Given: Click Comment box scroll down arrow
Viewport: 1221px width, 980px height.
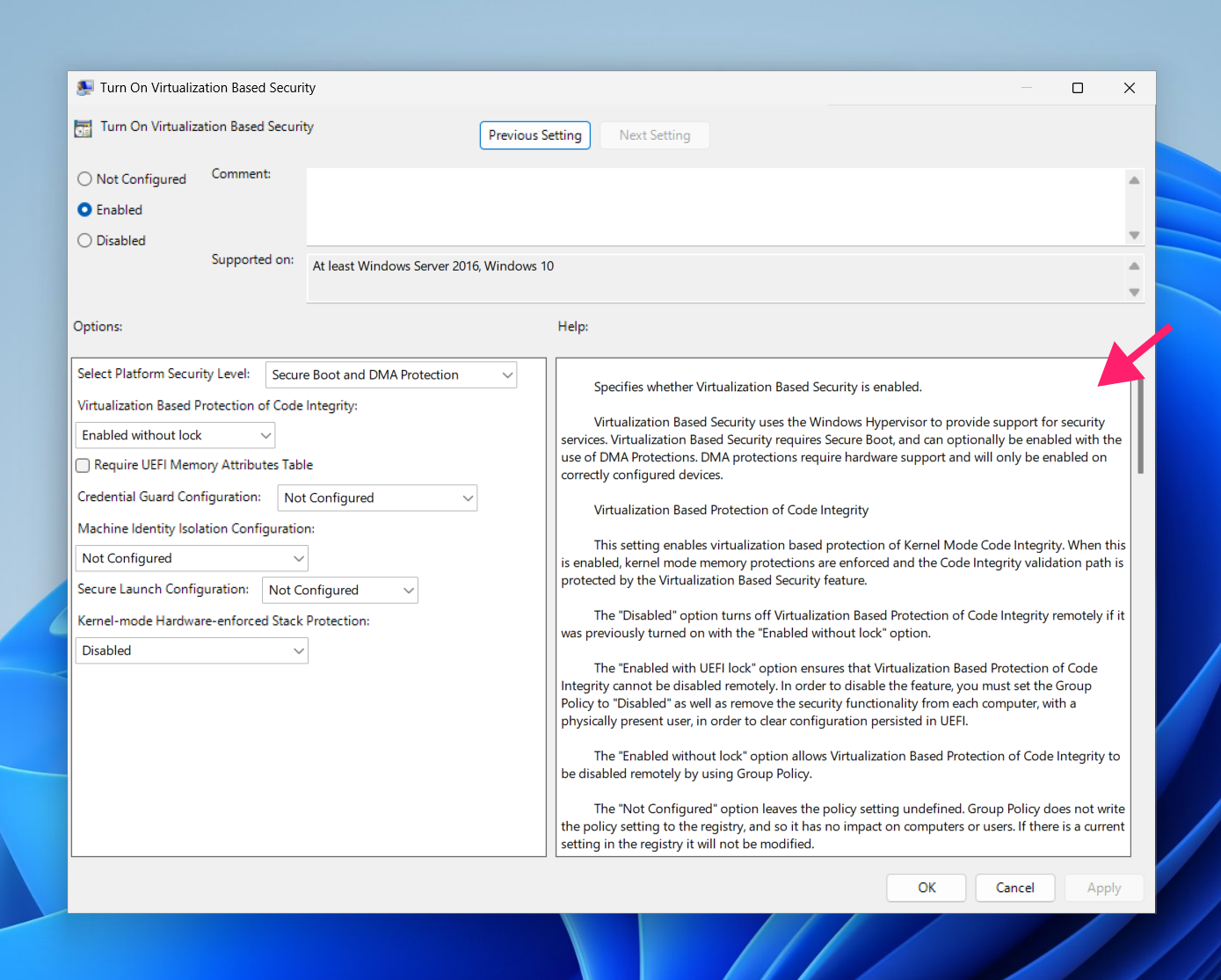Looking at the screenshot, I should pyautogui.click(x=1135, y=235).
